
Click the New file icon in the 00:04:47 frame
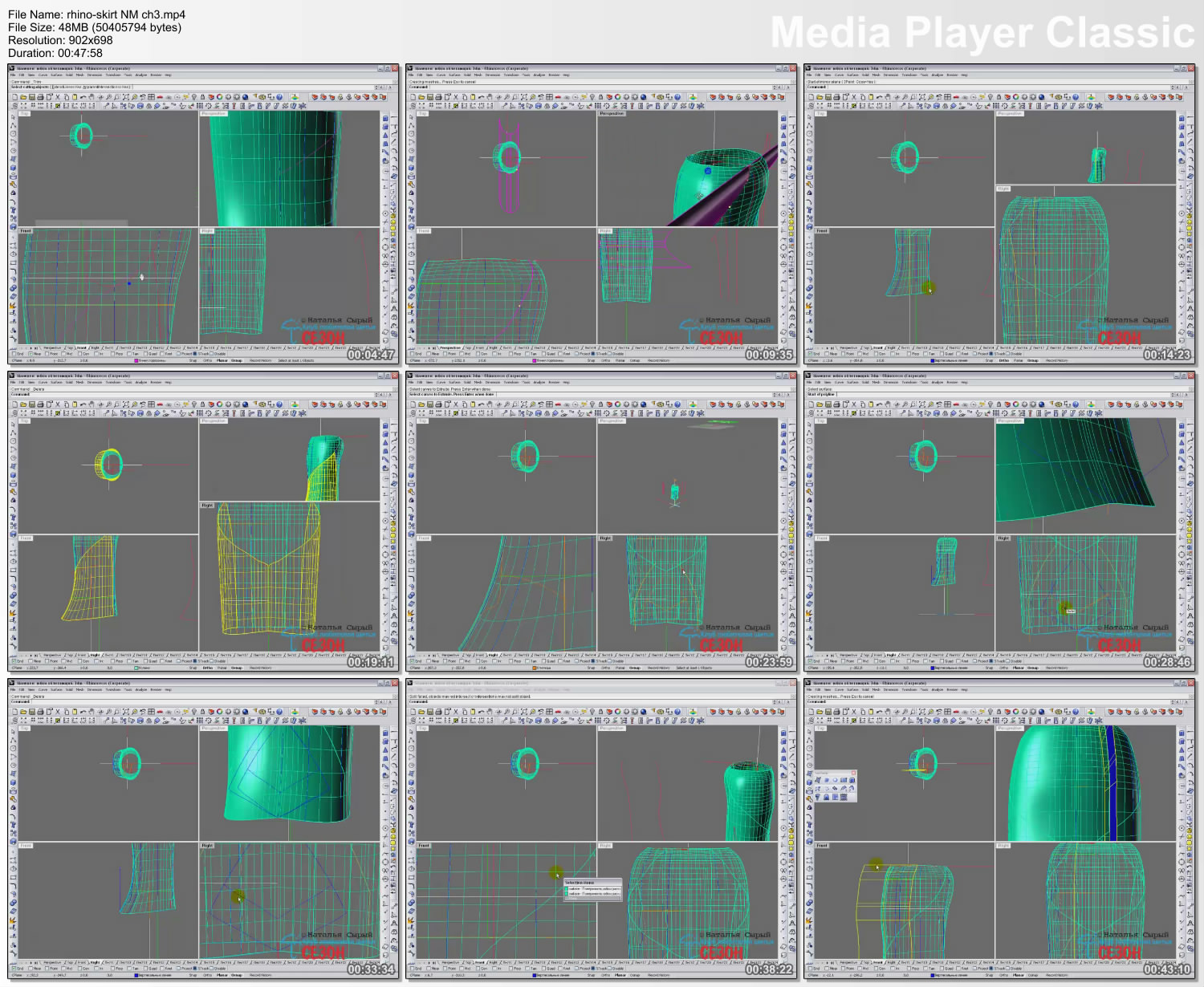point(14,97)
